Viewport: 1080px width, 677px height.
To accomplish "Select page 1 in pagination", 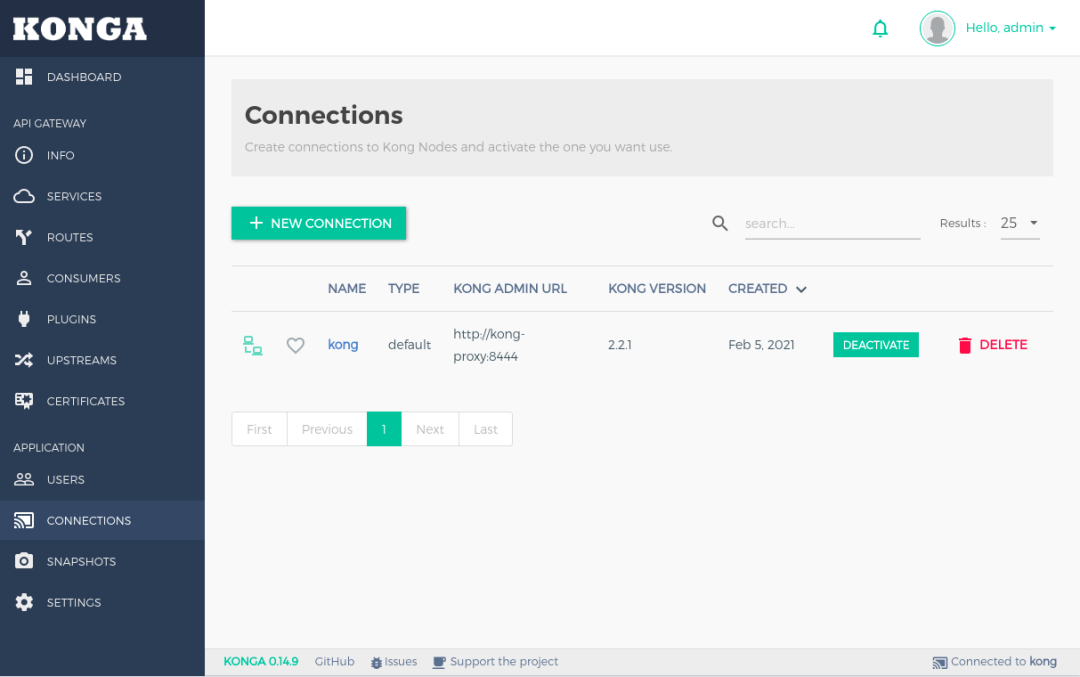I will 384,429.
